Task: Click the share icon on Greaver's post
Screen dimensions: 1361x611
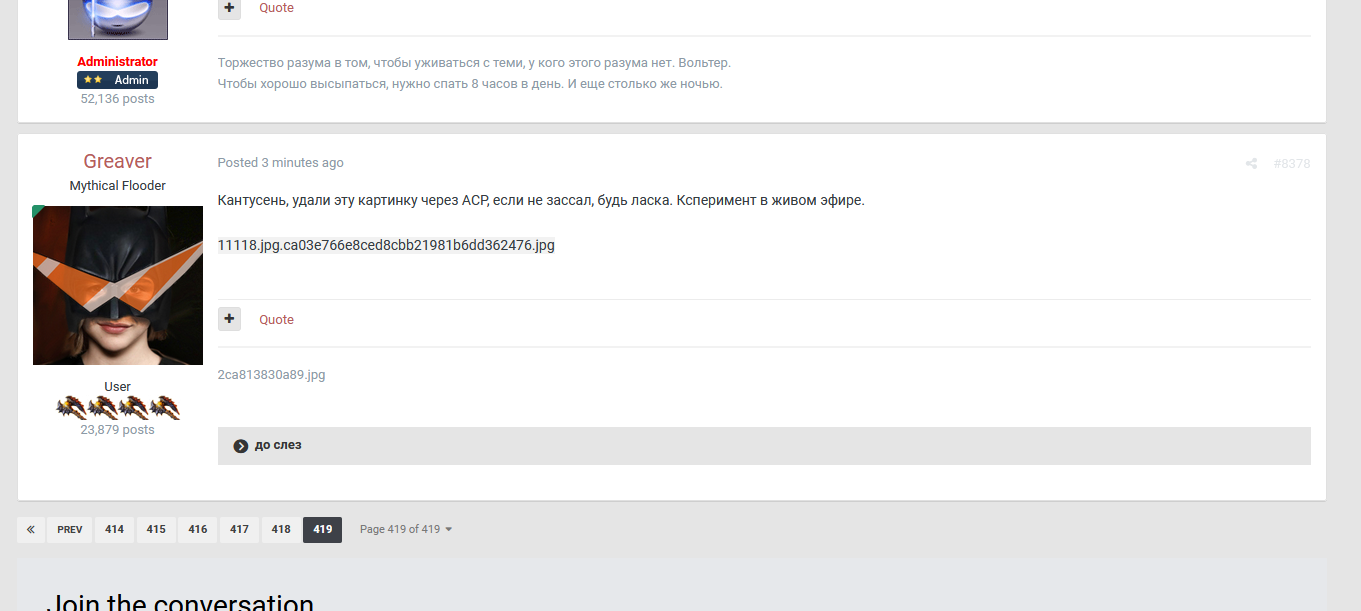Action: (x=1250, y=163)
